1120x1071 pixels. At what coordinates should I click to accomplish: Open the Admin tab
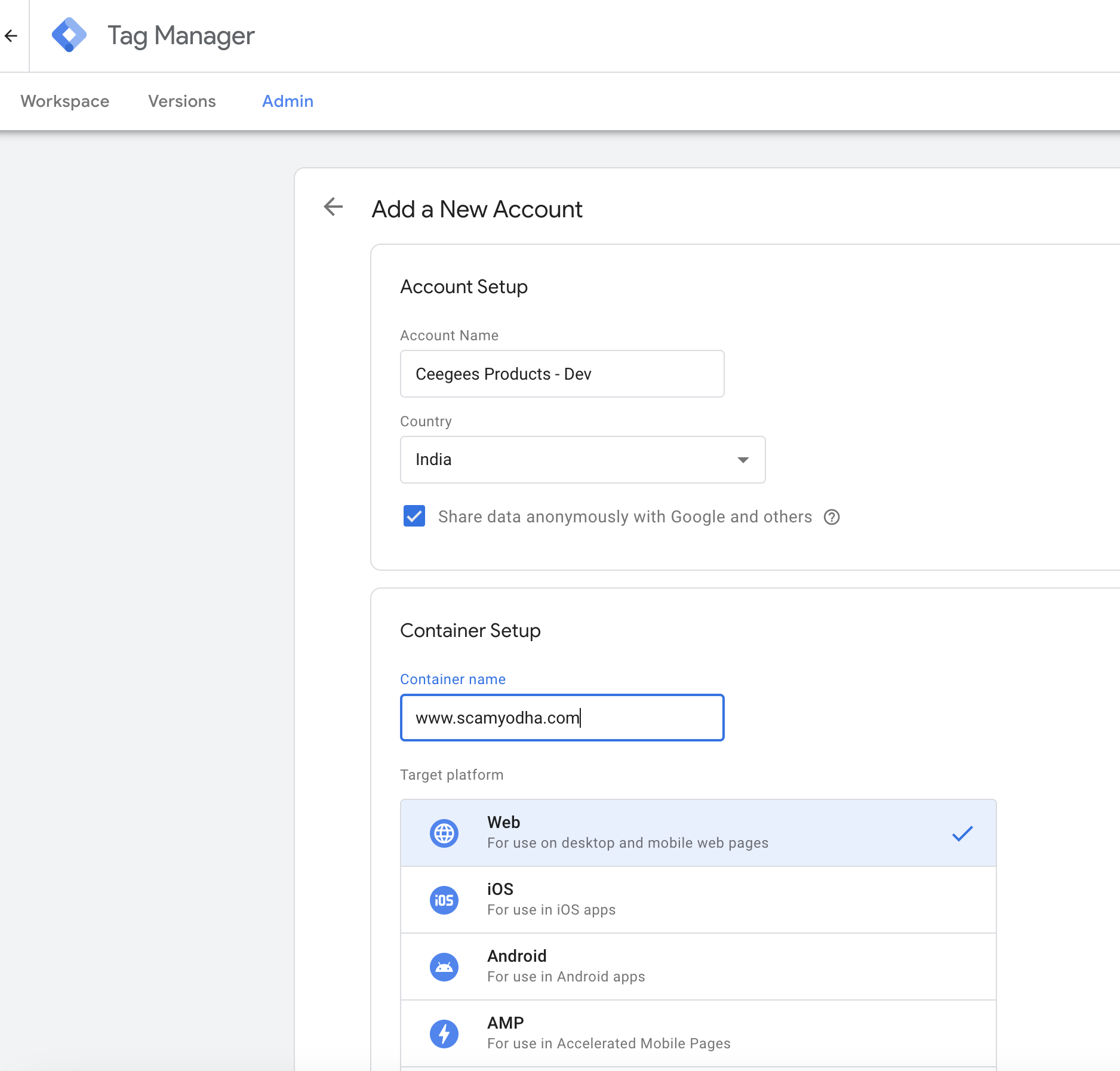coord(287,101)
